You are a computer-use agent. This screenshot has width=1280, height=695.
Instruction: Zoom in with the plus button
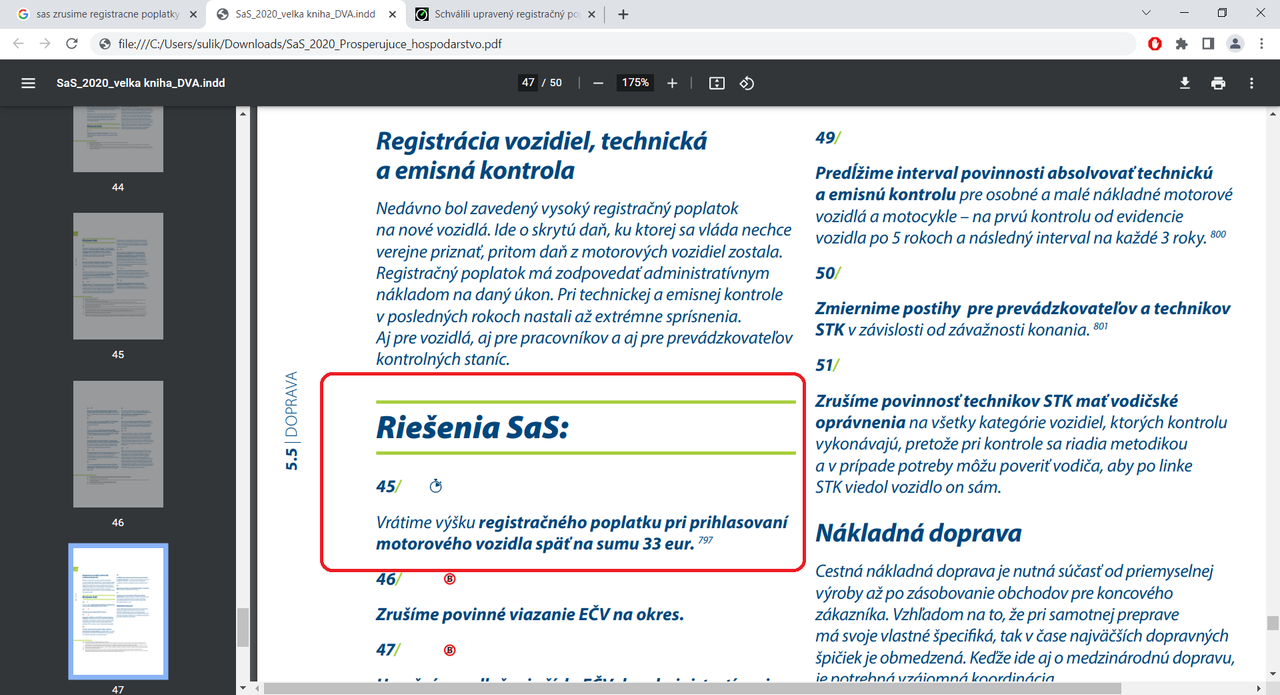click(x=672, y=83)
